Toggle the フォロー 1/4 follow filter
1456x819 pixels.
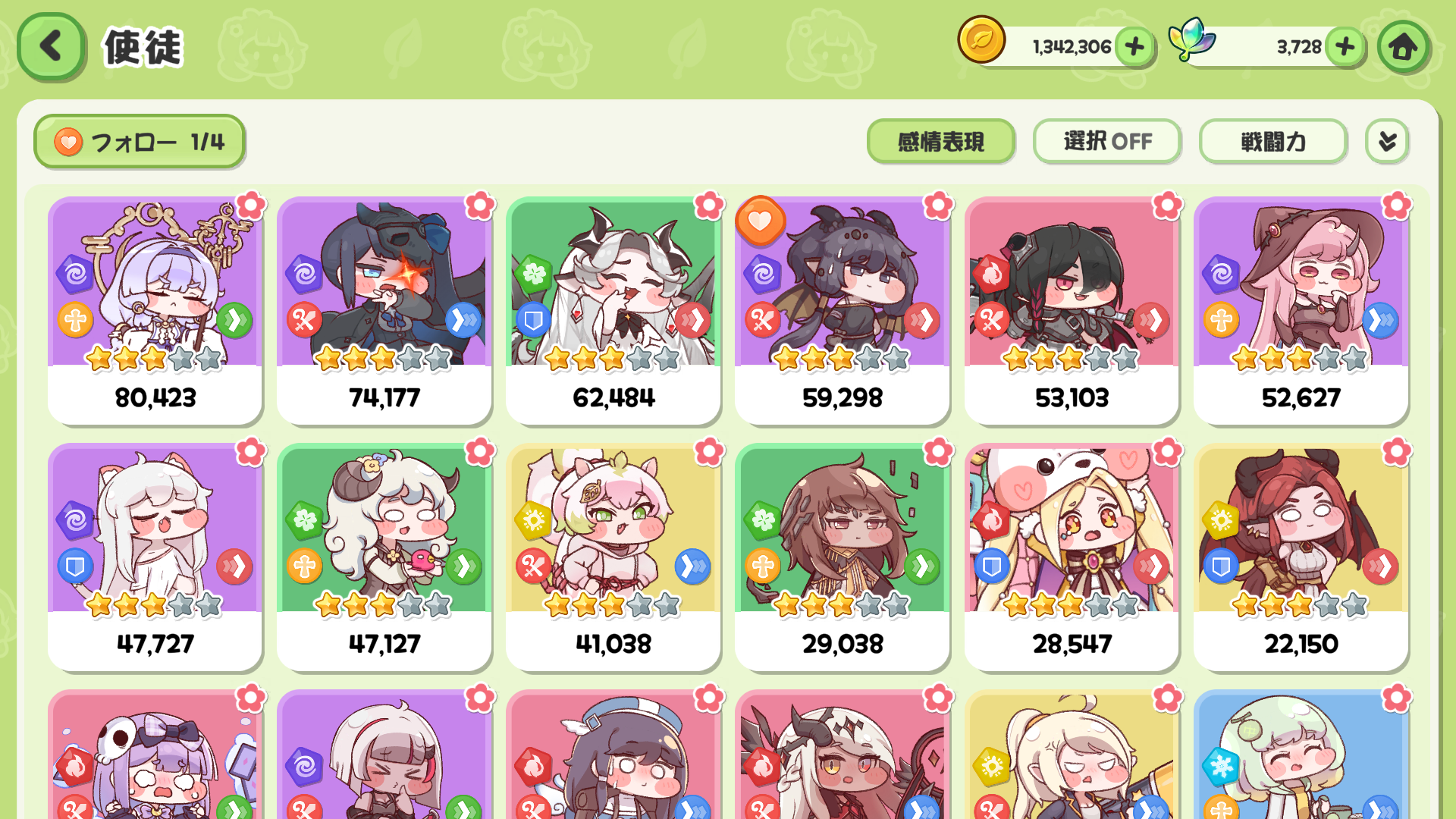pos(140,142)
